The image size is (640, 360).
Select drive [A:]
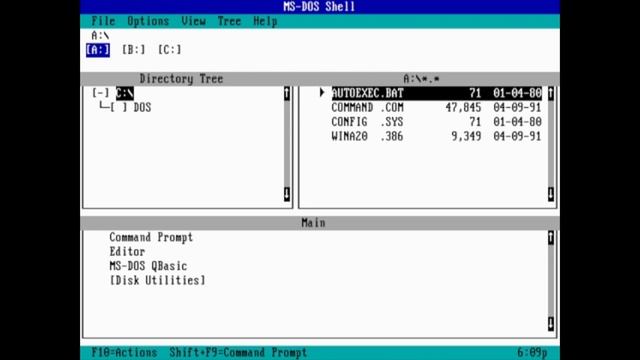(98, 50)
